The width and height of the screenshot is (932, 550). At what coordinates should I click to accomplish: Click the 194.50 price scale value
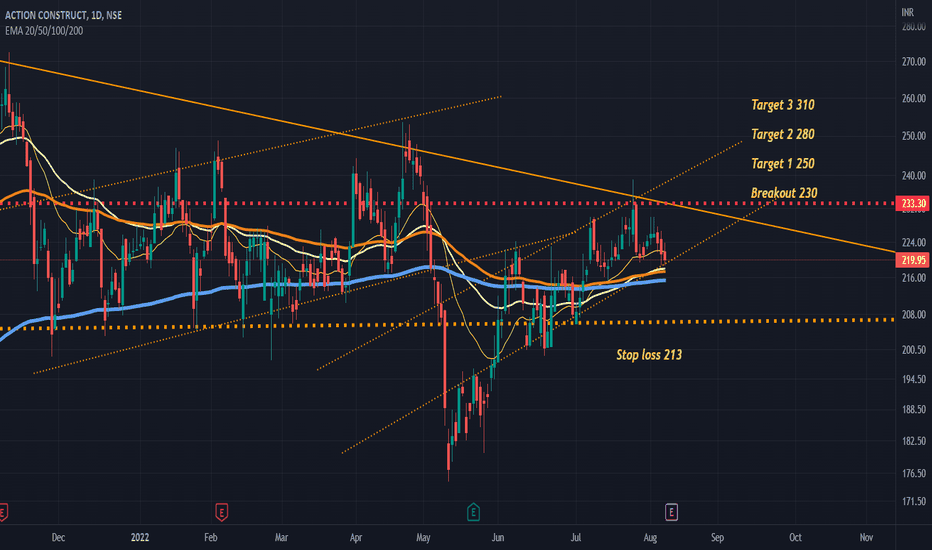914,379
